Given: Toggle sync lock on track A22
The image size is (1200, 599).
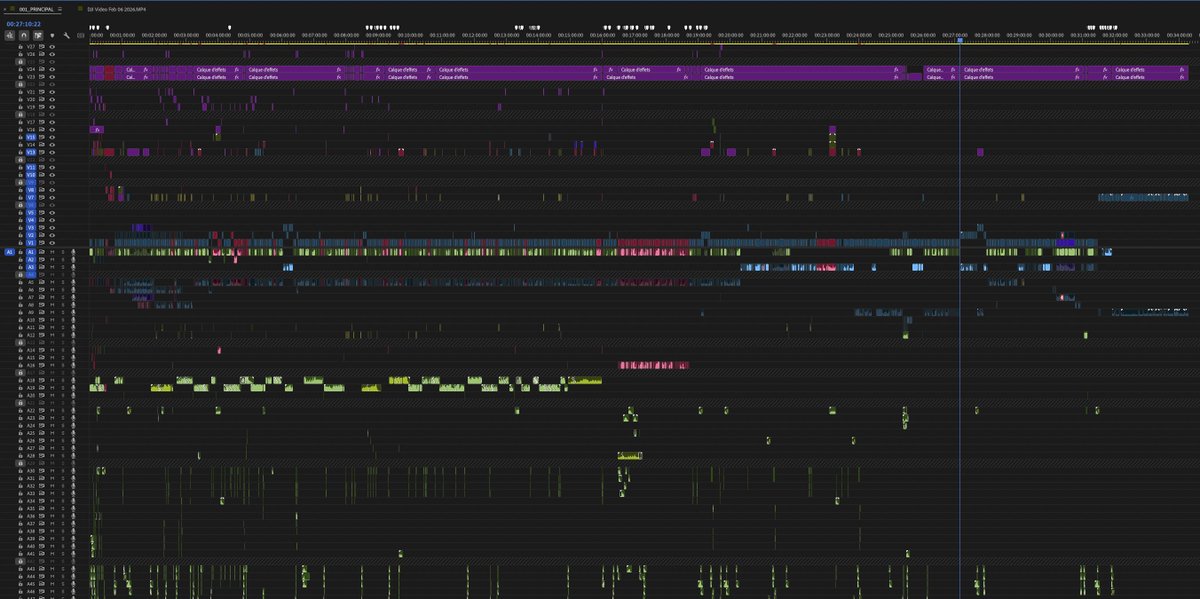Looking at the screenshot, I should click(42, 410).
